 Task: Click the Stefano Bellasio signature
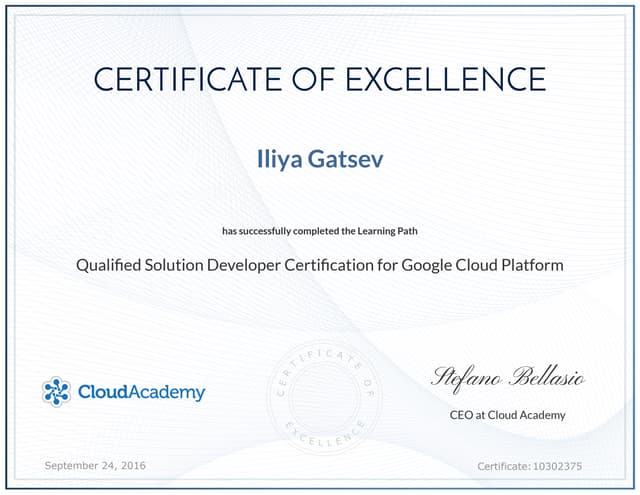pyautogui.click(x=508, y=378)
